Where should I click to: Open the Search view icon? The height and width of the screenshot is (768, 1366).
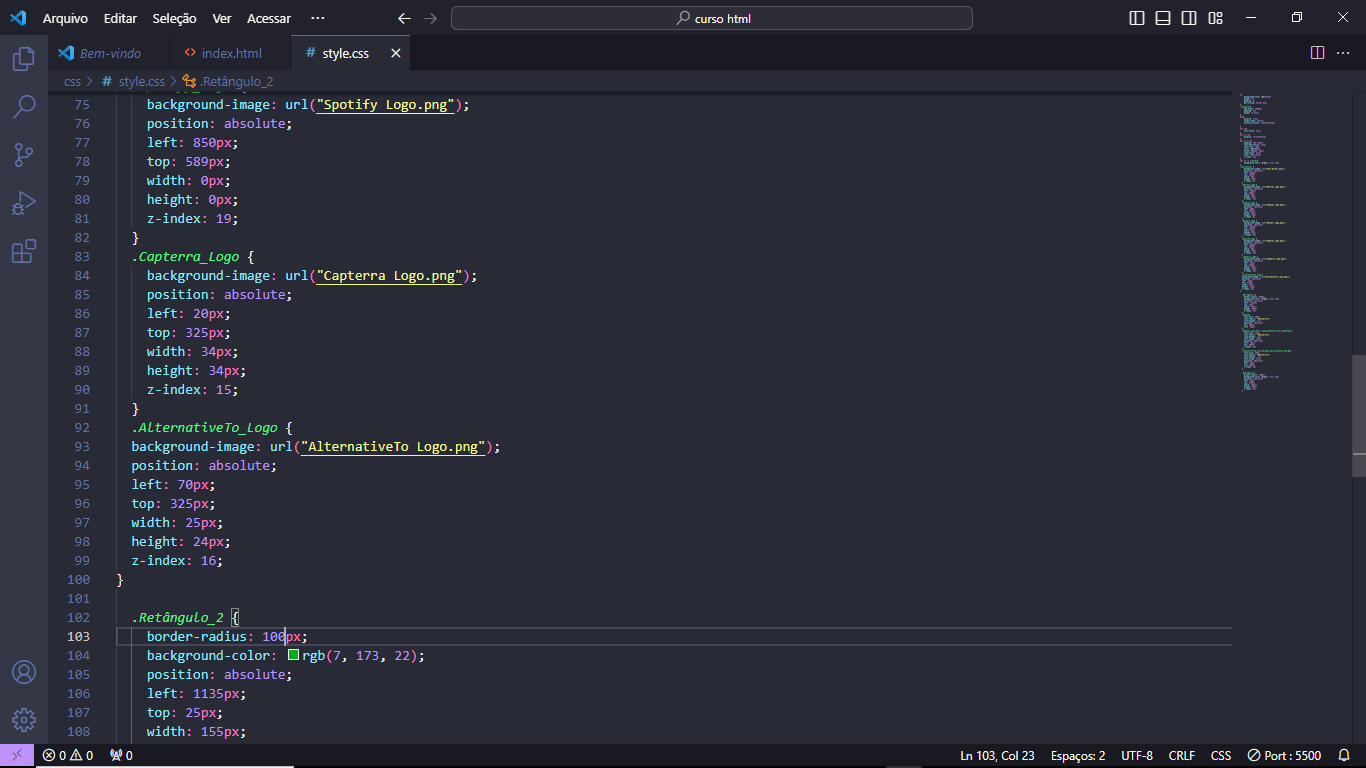click(24, 107)
